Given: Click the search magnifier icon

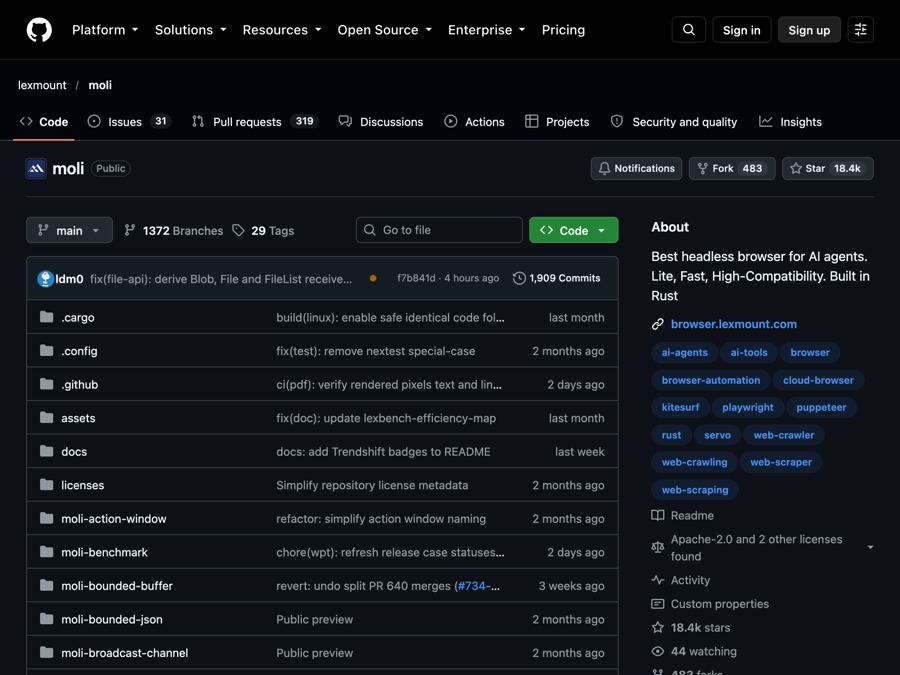Looking at the screenshot, I should (688, 30).
